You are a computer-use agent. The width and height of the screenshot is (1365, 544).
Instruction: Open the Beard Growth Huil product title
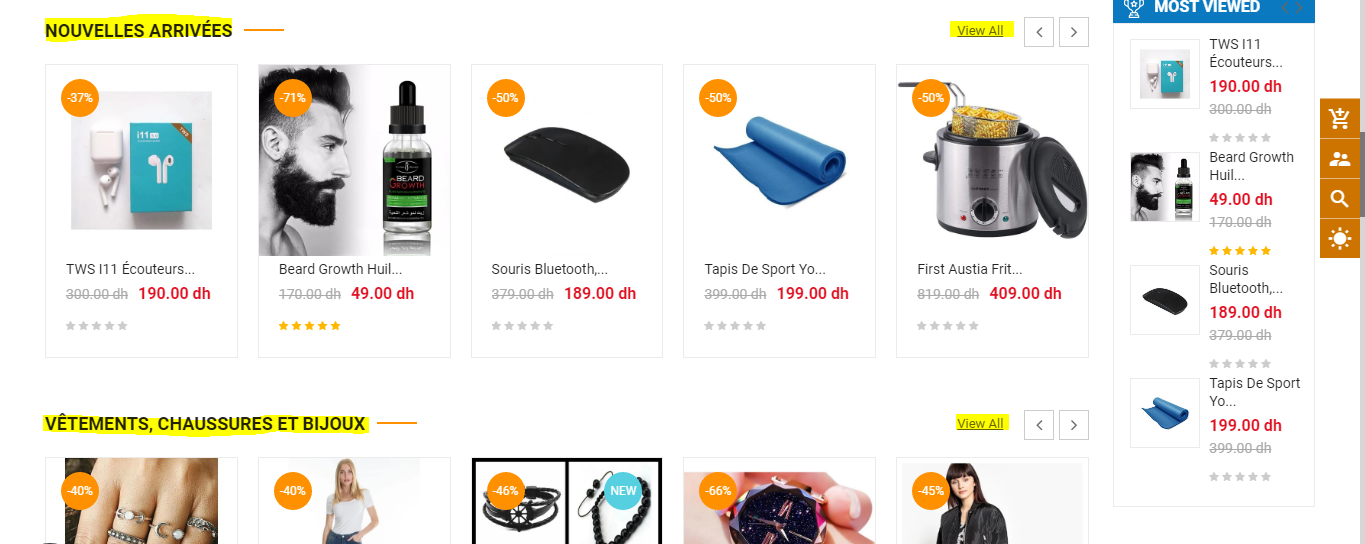pyautogui.click(x=340, y=269)
